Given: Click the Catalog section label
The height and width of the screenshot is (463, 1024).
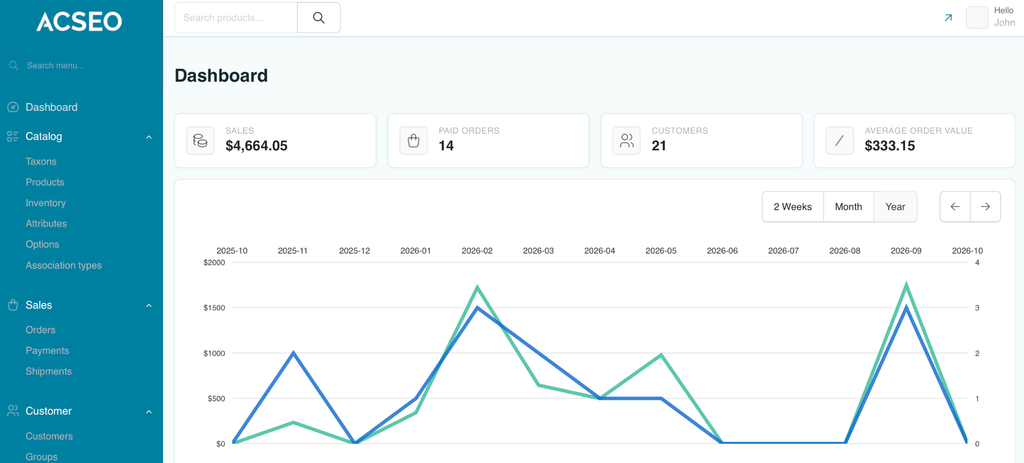Looking at the screenshot, I should [44, 136].
